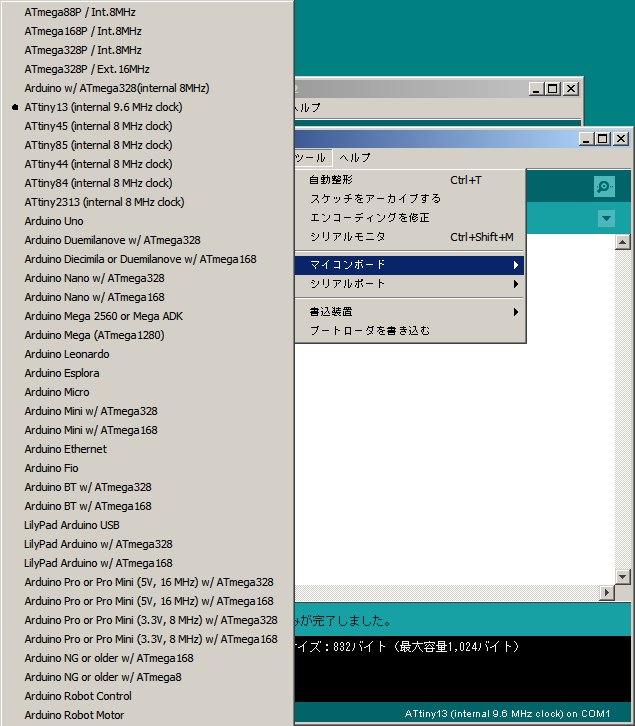
Task: Open the ヘルプ menu in the back window
Action: 307,107
